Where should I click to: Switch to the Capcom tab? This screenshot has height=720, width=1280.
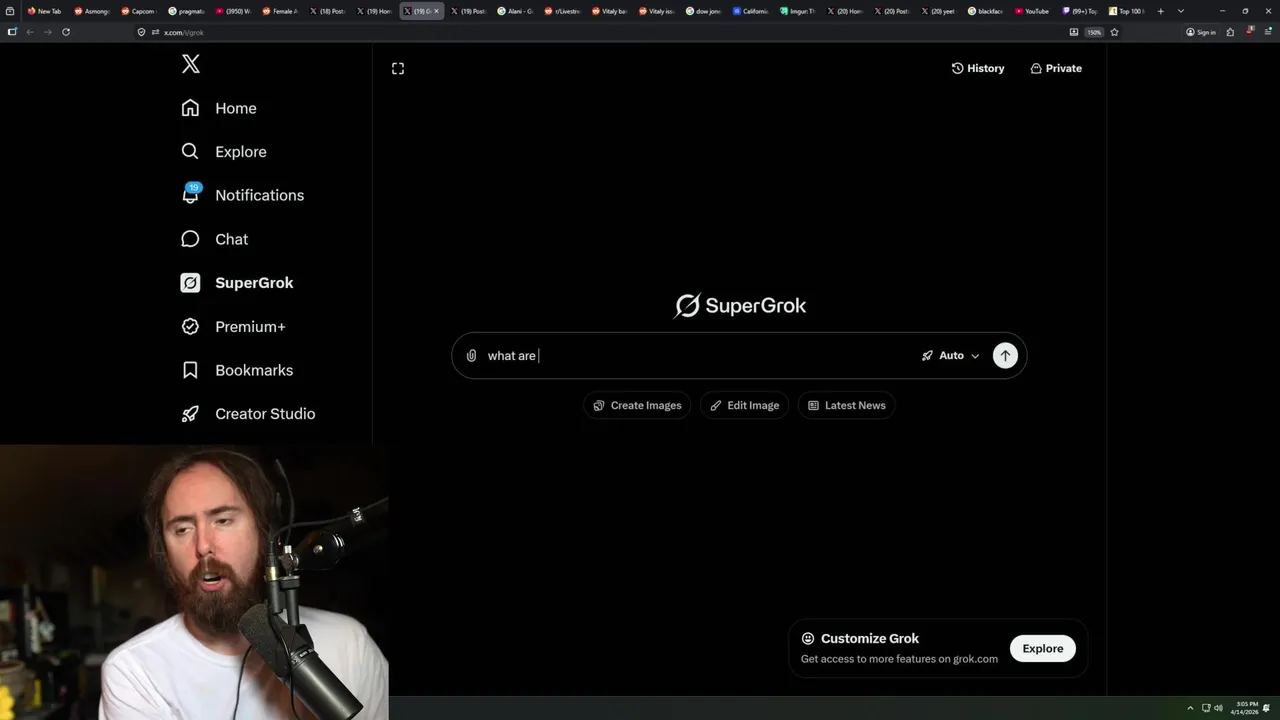point(138,11)
